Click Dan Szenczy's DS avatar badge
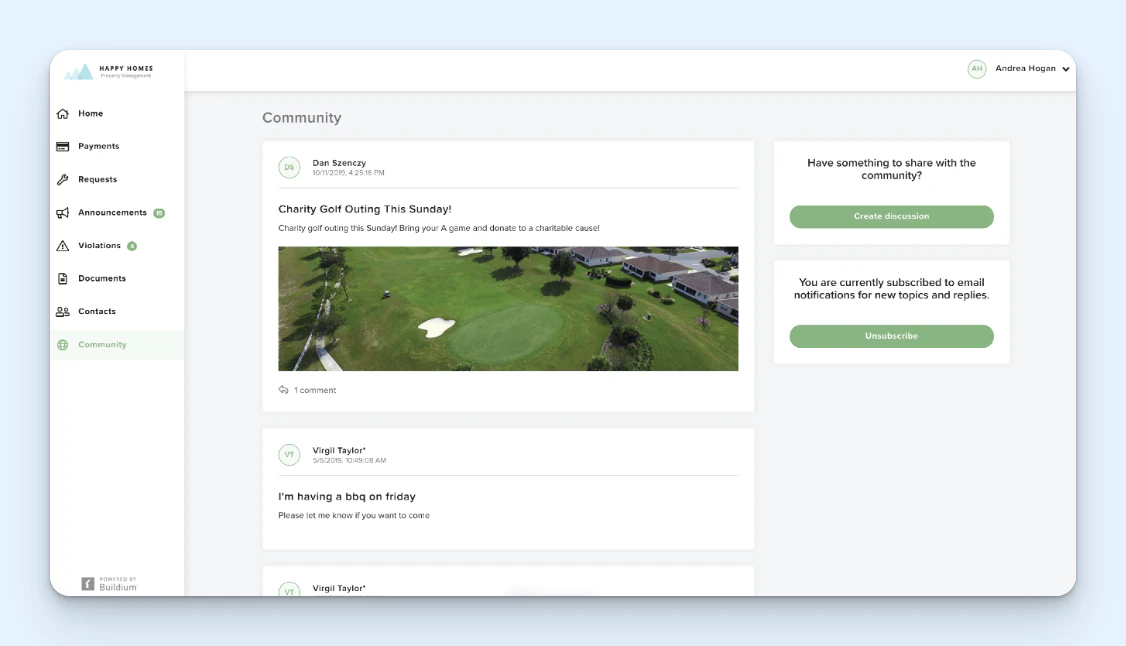 pos(289,167)
